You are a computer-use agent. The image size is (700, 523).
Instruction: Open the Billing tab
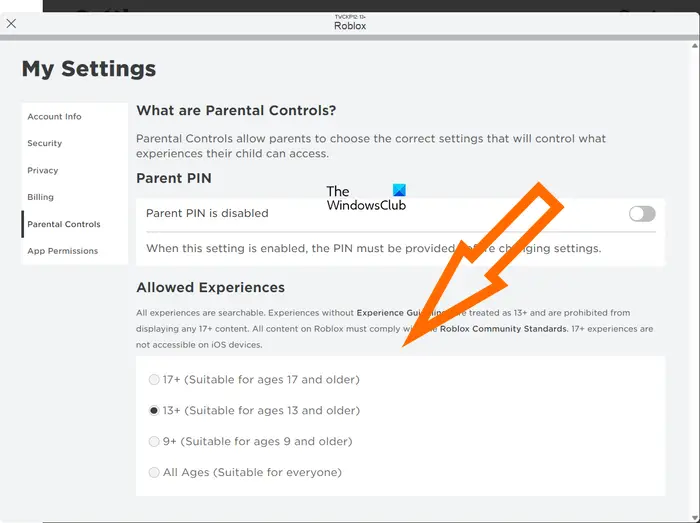[x=41, y=198]
